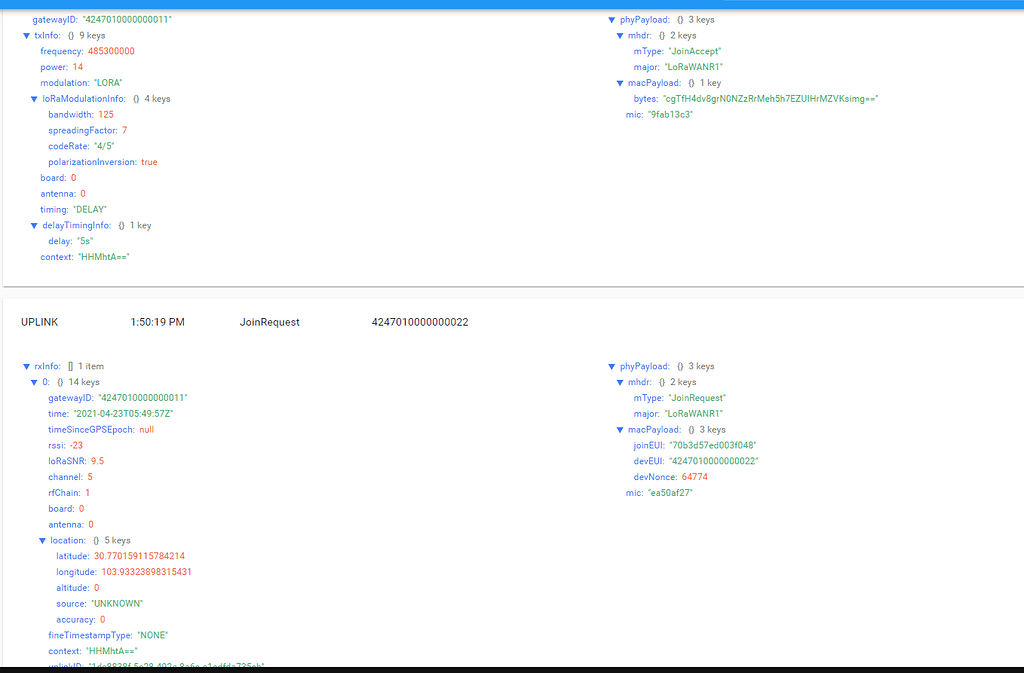Screen dimensions: 1024x673
Task: Collapse mhdr above mType "JoinAccept"
Action: tap(620, 36)
